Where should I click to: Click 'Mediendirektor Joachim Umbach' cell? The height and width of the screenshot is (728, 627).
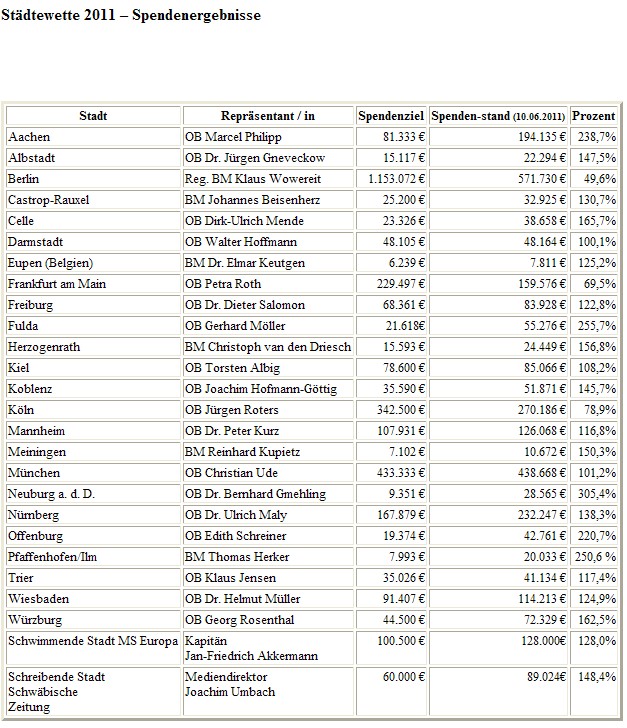pos(233,684)
